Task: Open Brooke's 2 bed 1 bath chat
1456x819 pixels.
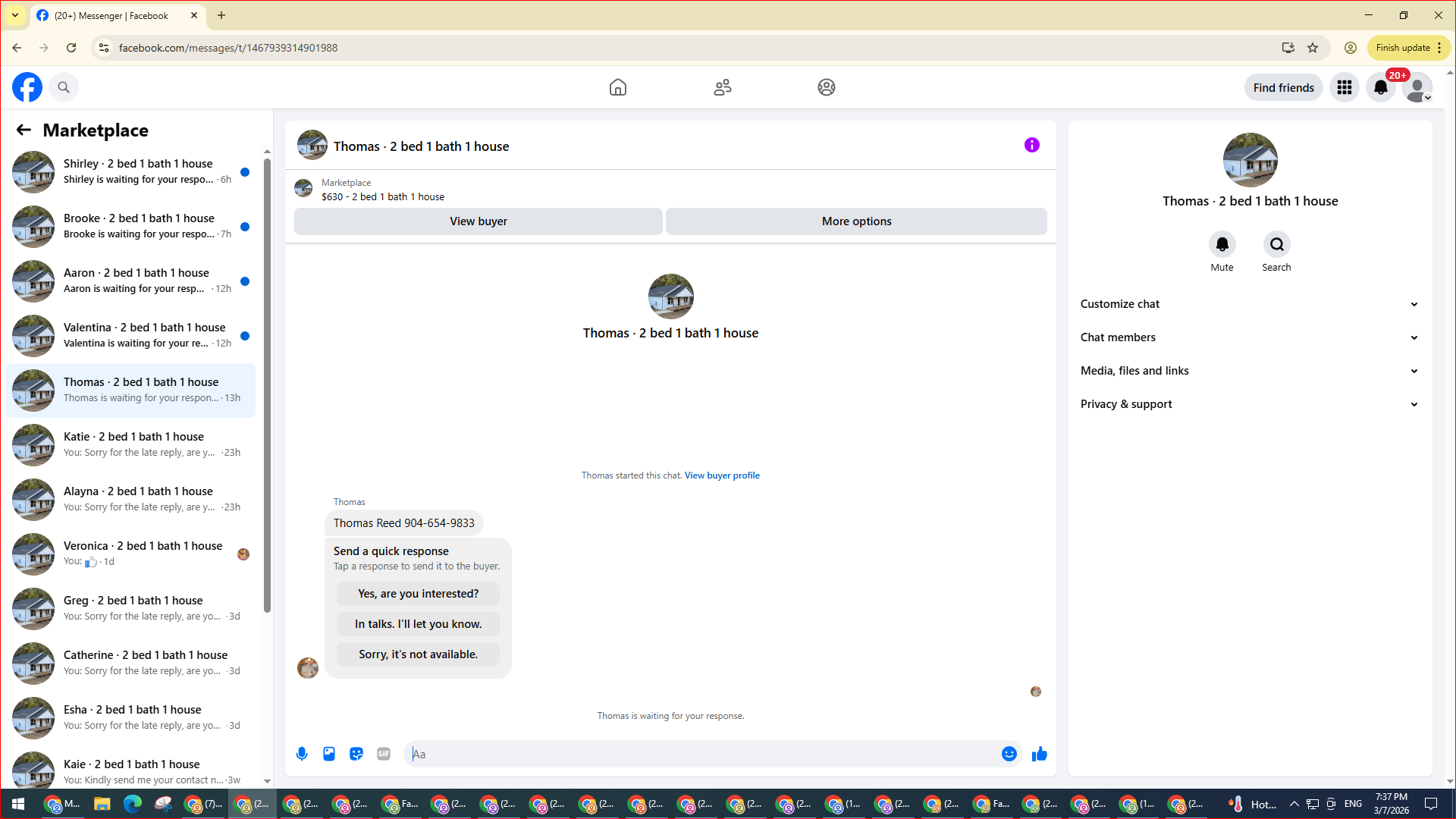Action: tap(131, 227)
